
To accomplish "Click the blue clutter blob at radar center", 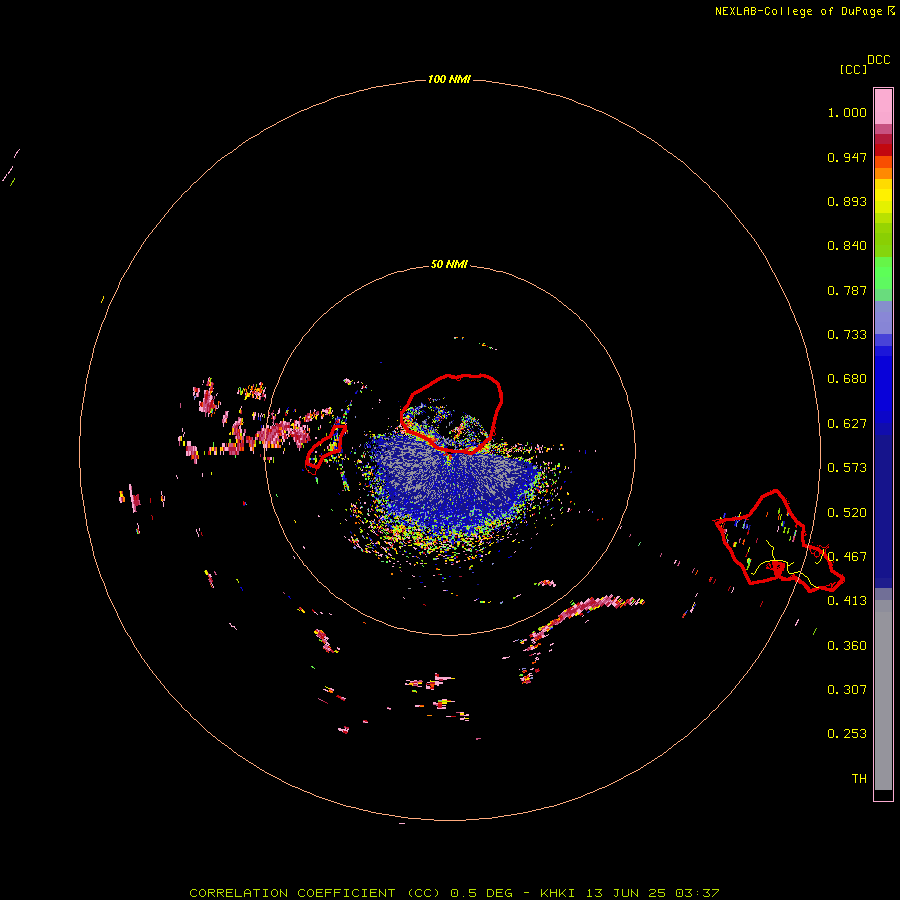I will coord(453,488).
